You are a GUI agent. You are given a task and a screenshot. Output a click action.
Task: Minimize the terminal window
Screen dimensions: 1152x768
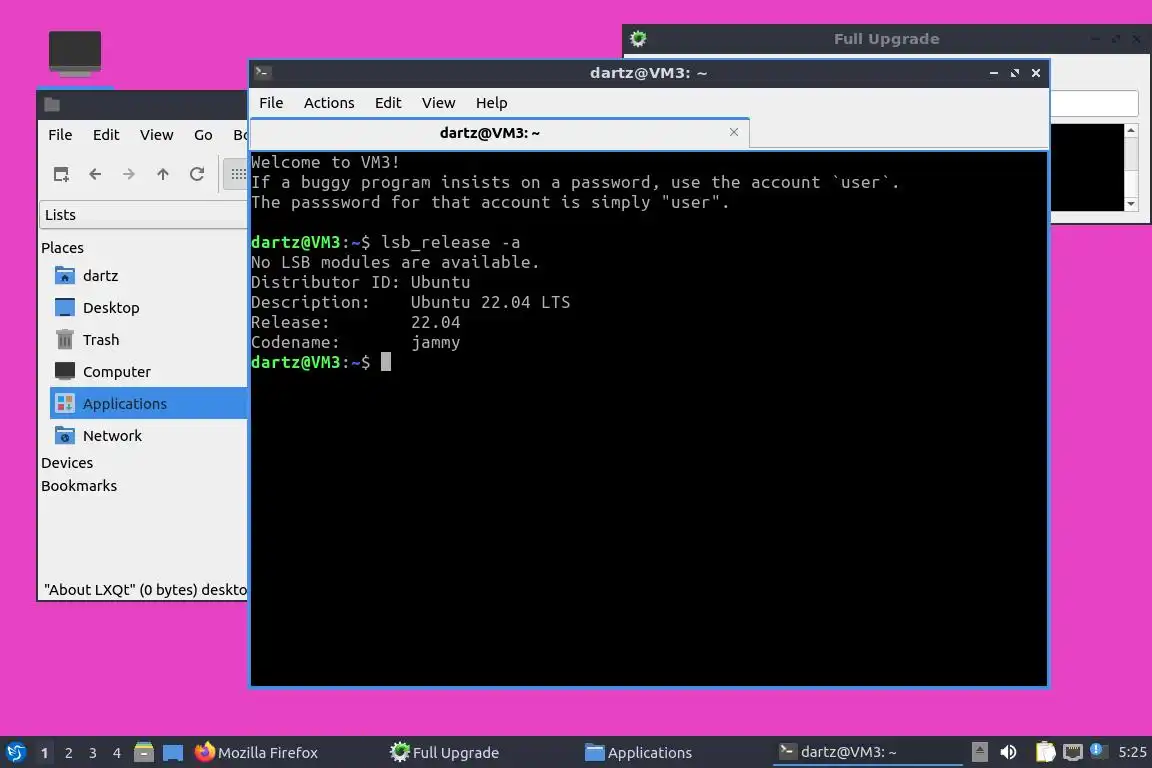pyautogui.click(x=993, y=73)
